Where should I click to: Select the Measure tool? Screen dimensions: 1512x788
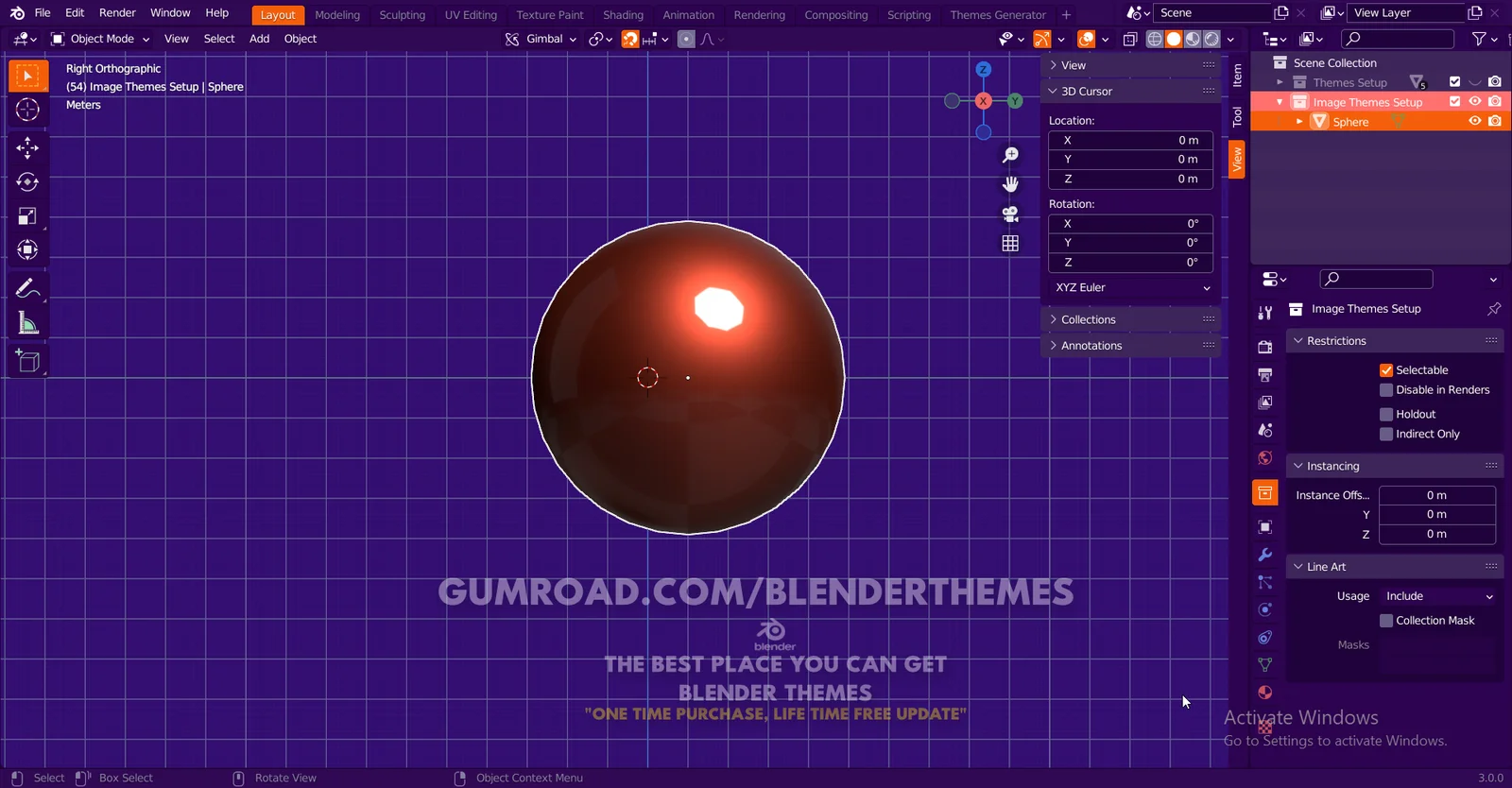tap(27, 323)
